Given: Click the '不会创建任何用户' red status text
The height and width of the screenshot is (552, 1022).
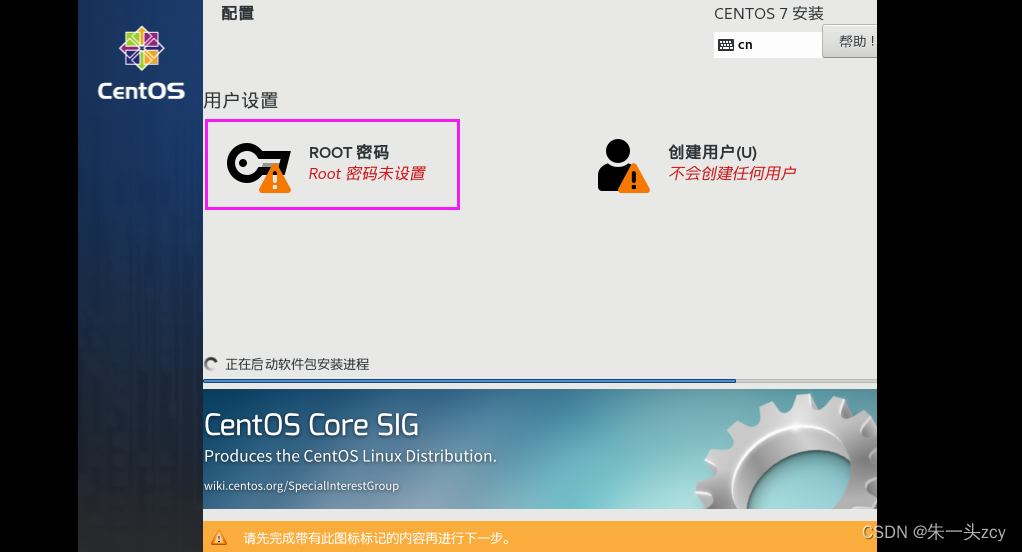Looking at the screenshot, I should coord(732,174).
